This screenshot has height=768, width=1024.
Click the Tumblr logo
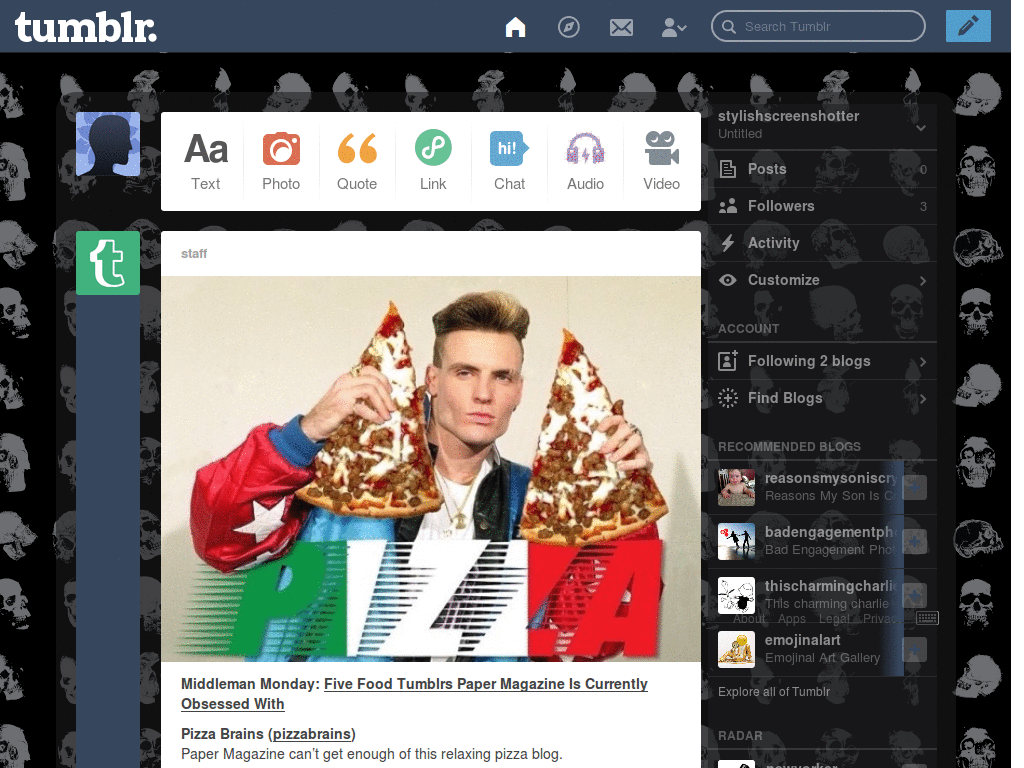pyautogui.click(x=86, y=27)
